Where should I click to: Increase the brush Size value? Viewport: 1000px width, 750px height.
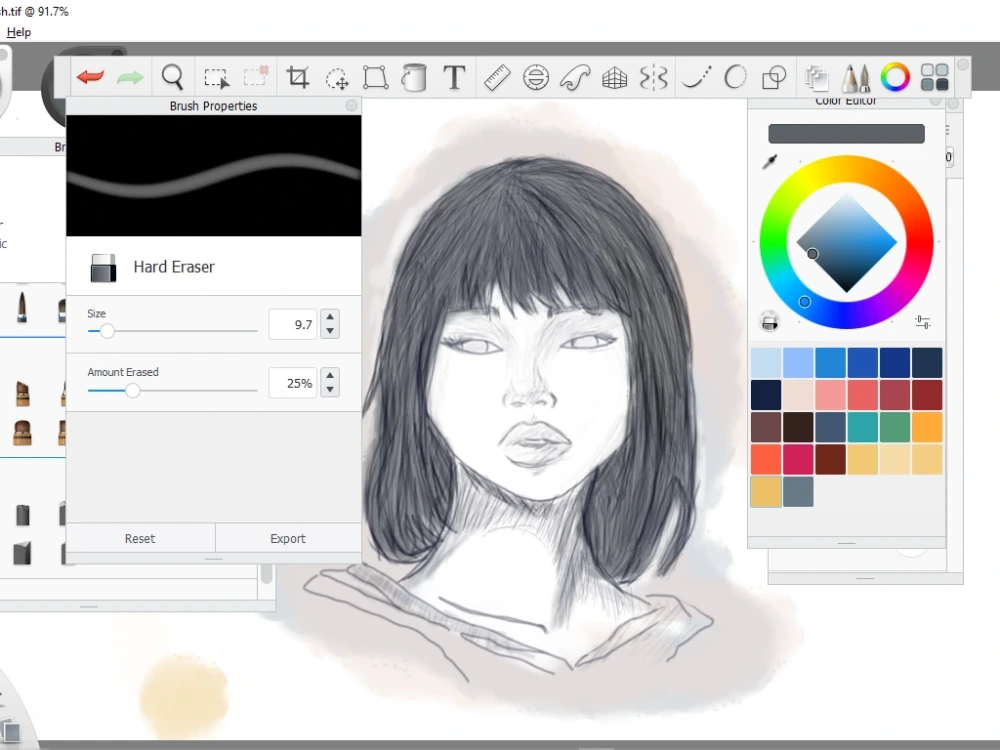pyautogui.click(x=330, y=317)
